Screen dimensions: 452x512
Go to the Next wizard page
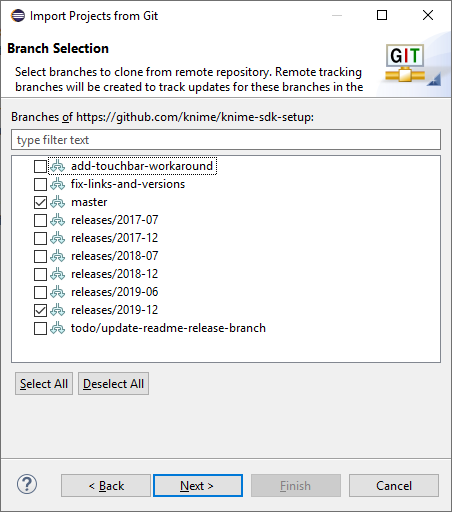click(x=198, y=486)
